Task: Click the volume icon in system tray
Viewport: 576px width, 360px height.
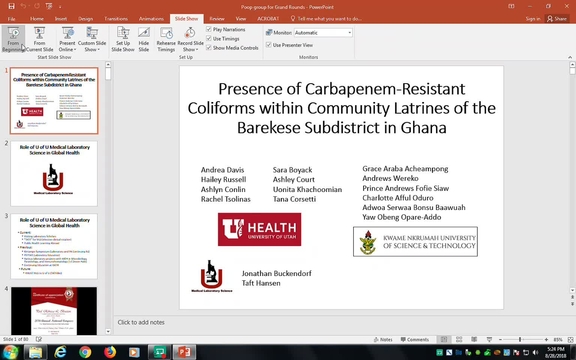Action: 535,352
